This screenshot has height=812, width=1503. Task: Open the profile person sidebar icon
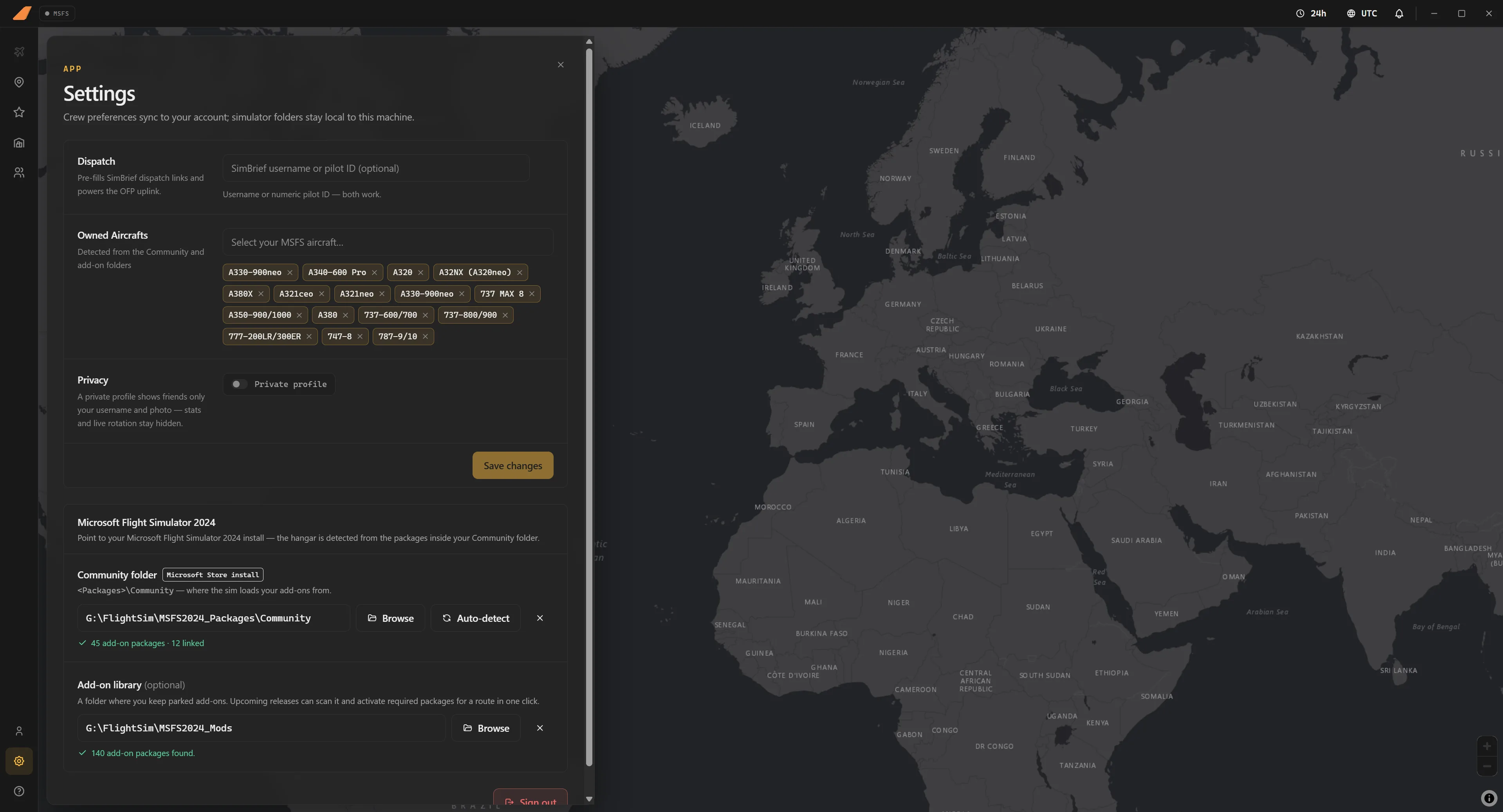pos(19,731)
